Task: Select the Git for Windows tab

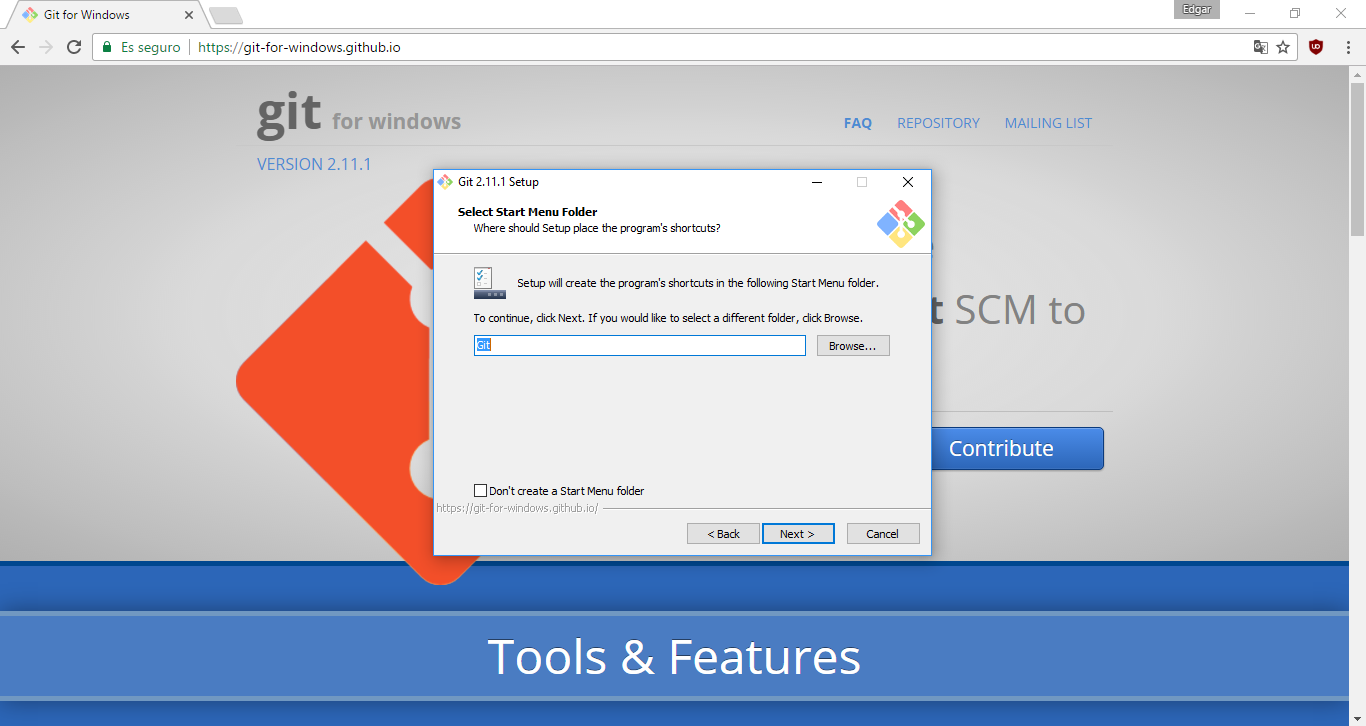Action: [x=104, y=15]
